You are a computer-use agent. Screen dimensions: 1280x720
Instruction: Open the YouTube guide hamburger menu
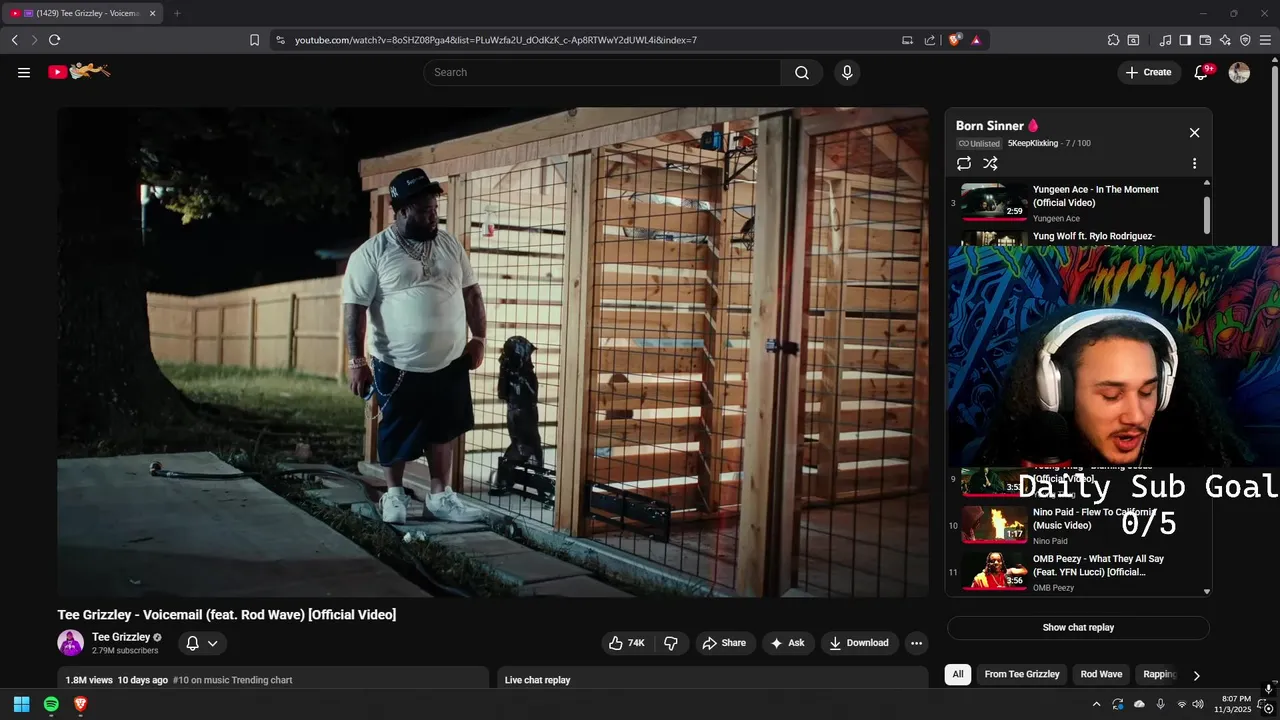point(24,72)
